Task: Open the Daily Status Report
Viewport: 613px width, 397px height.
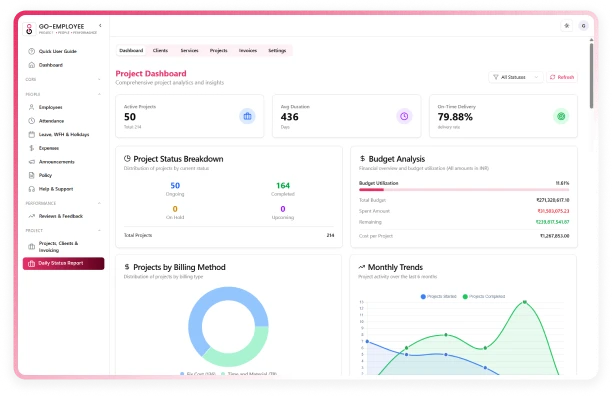Action: [63, 263]
